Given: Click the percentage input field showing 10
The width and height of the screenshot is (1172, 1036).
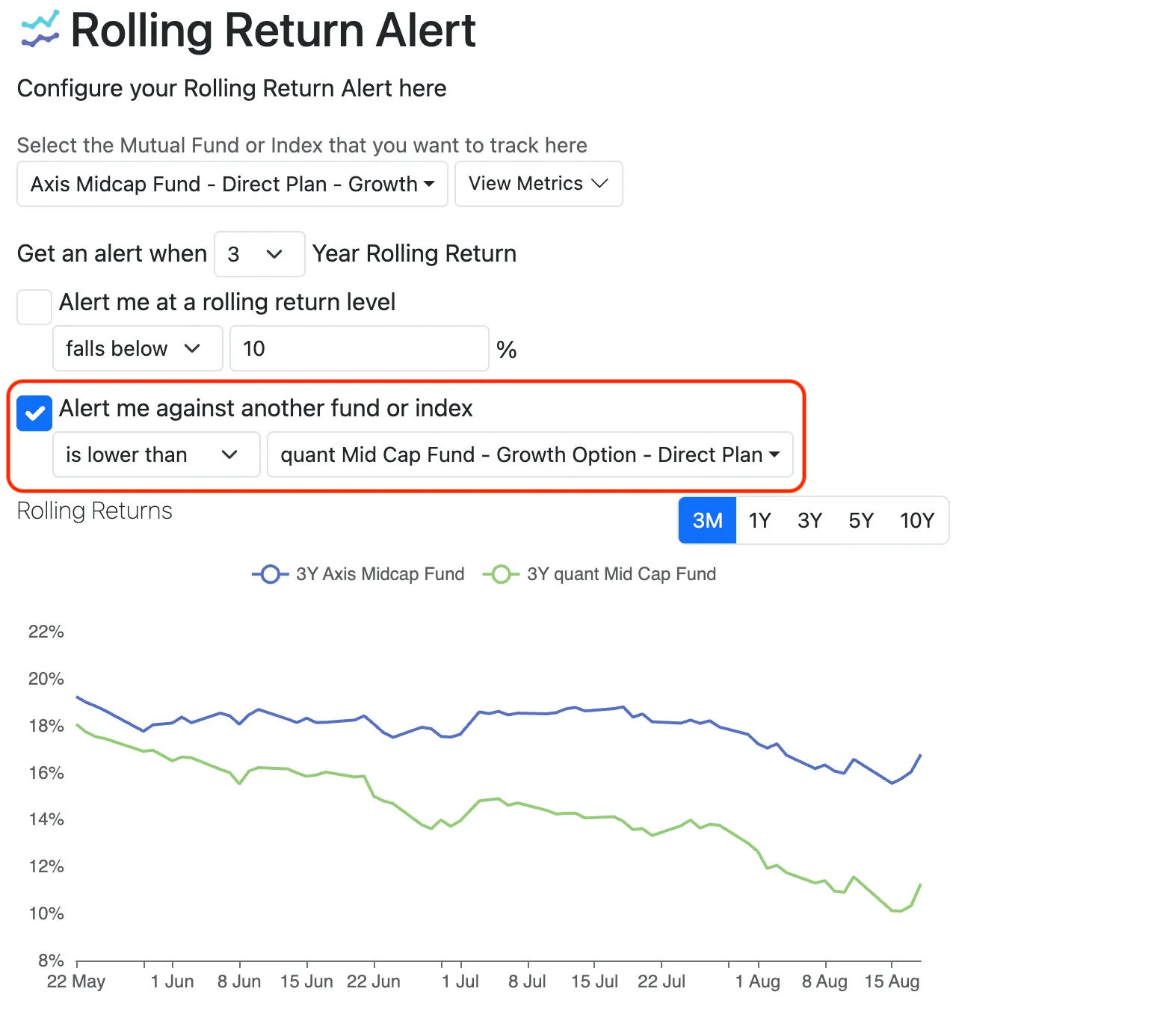Looking at the screenshot, I should (360, 348).
